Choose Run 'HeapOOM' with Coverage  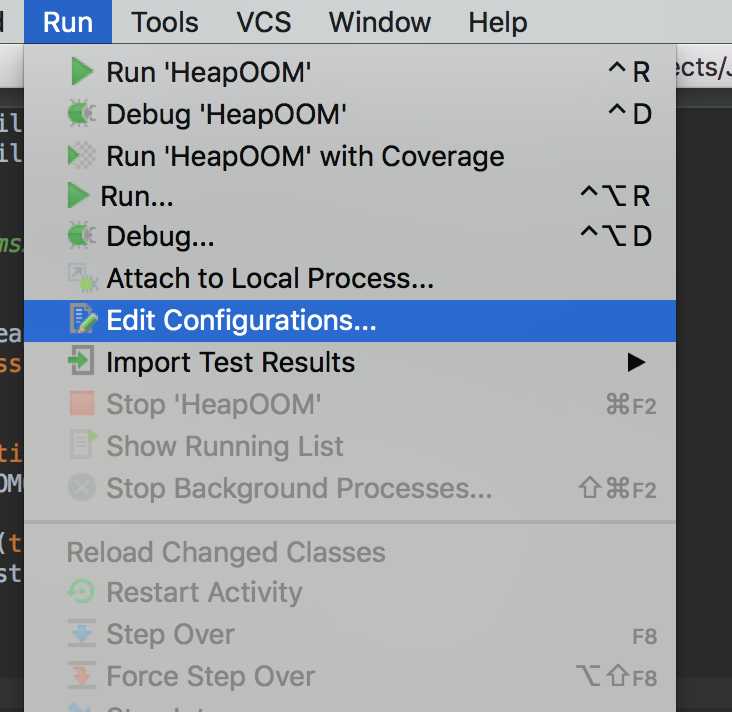click(x=350, y=156)
